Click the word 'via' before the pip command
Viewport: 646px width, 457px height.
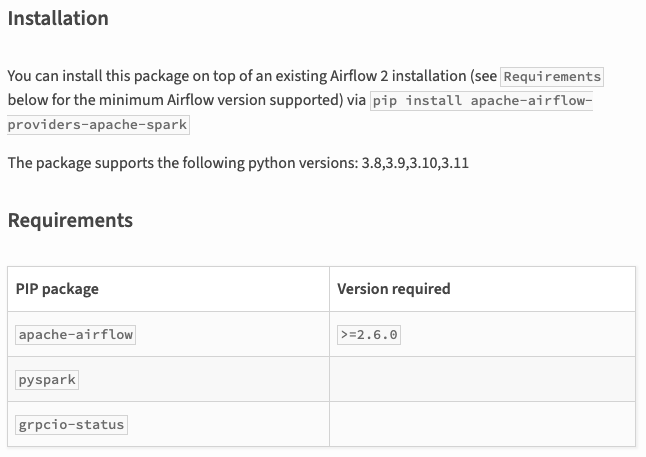[x=356, y=100]
